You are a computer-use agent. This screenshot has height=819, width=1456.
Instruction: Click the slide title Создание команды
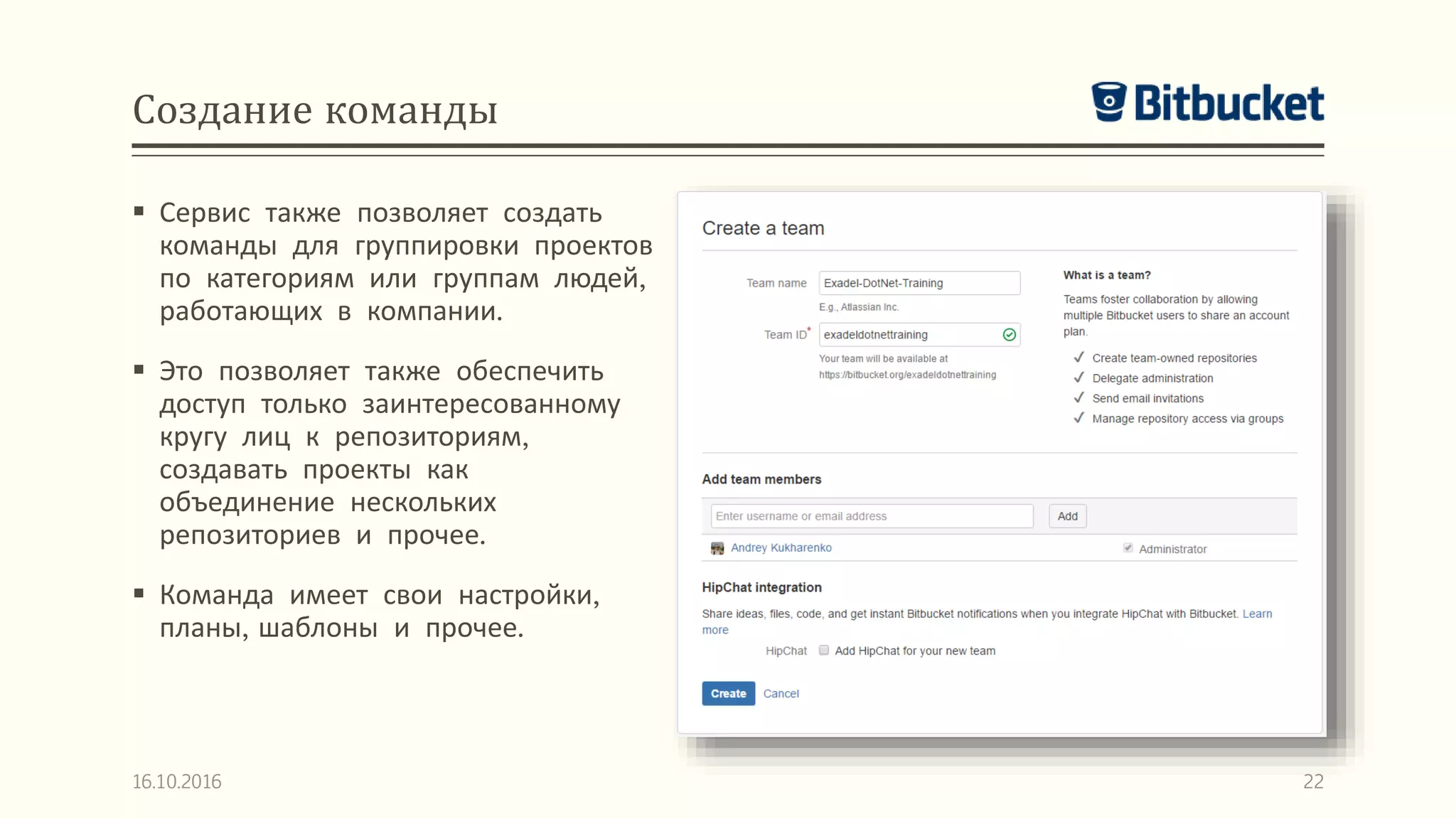(315, 110)
